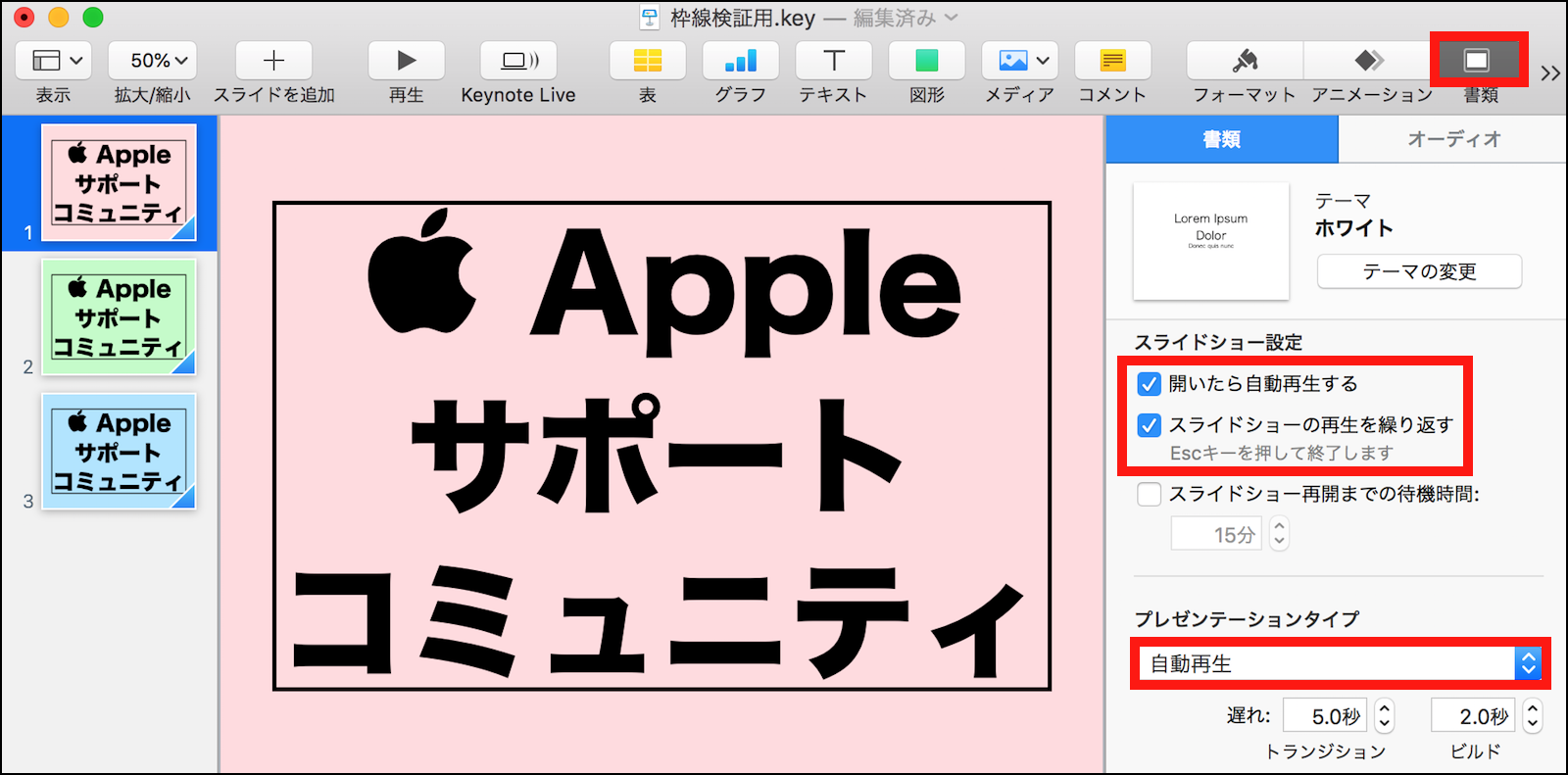Open the Animation (アニメーション) inspector

(x=1369, y=61)
